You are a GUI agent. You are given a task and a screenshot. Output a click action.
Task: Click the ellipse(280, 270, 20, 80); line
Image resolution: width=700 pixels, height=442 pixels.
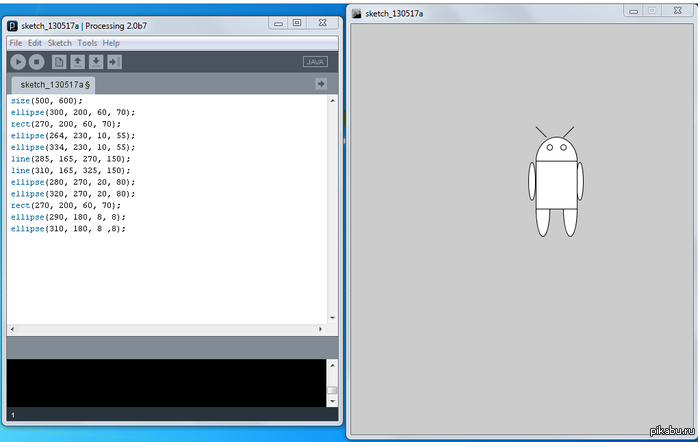click(x=73, y=182)
